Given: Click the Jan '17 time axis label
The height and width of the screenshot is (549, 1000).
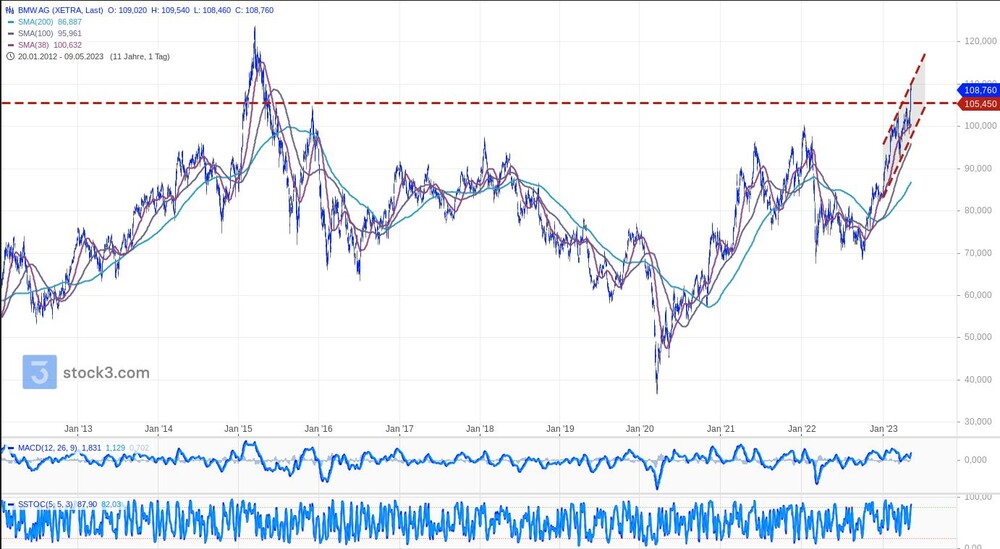Looking at the screenshot, I should click(400, 428).
